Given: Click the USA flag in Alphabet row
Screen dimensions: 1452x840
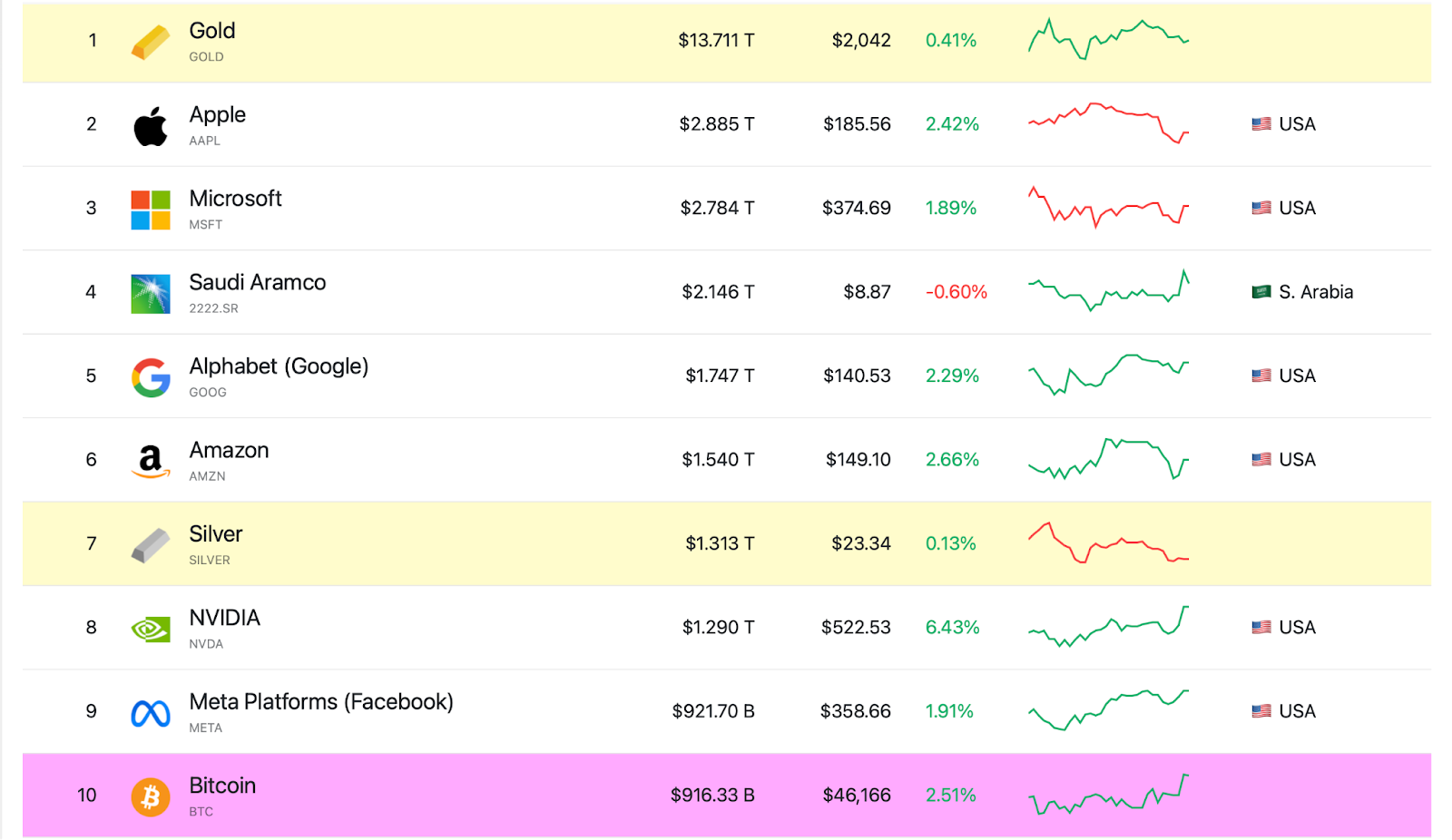Looking at the screenshot, I should point(1261,376).
